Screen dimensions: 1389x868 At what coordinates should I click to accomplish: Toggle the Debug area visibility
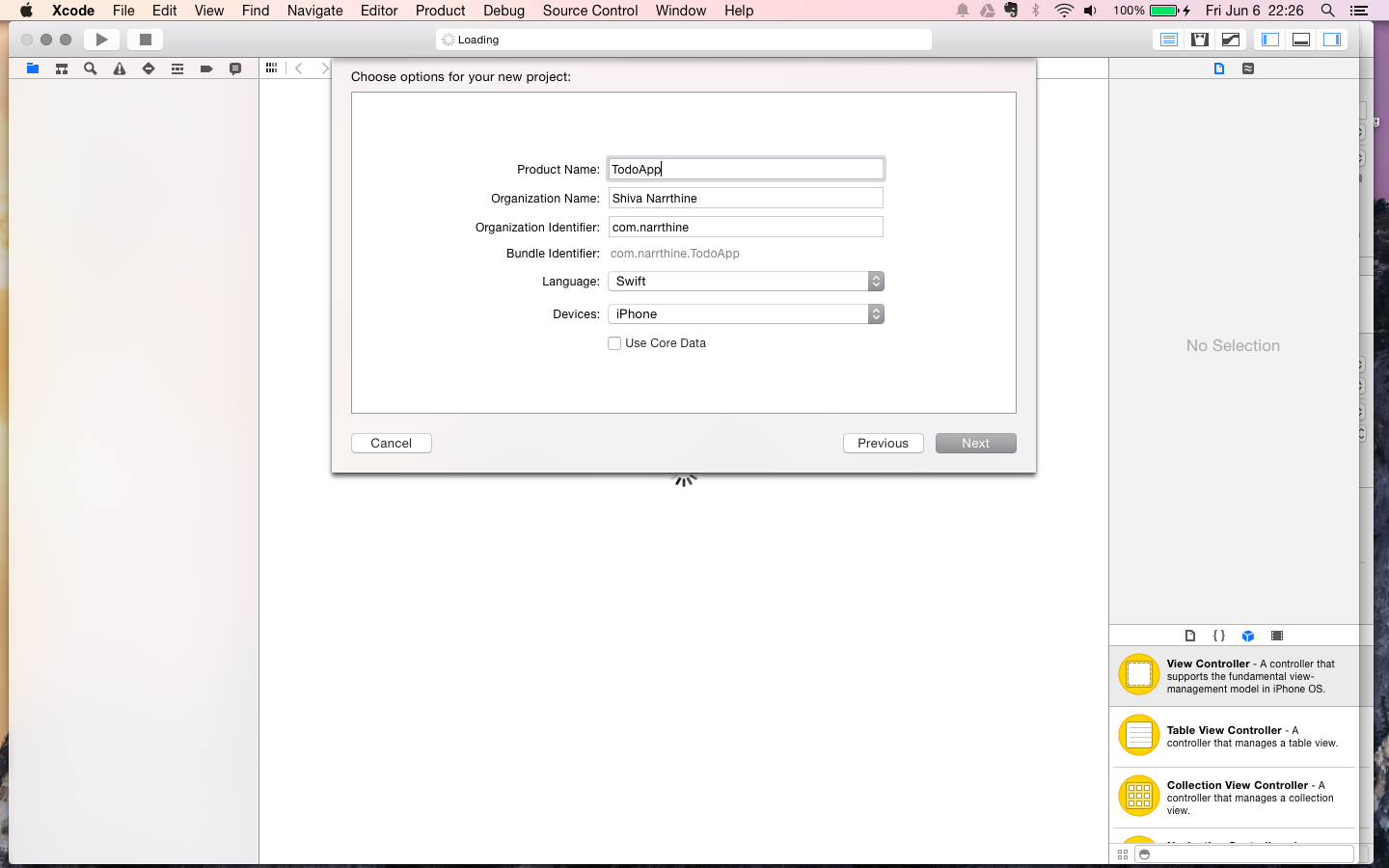(1301, 40)
